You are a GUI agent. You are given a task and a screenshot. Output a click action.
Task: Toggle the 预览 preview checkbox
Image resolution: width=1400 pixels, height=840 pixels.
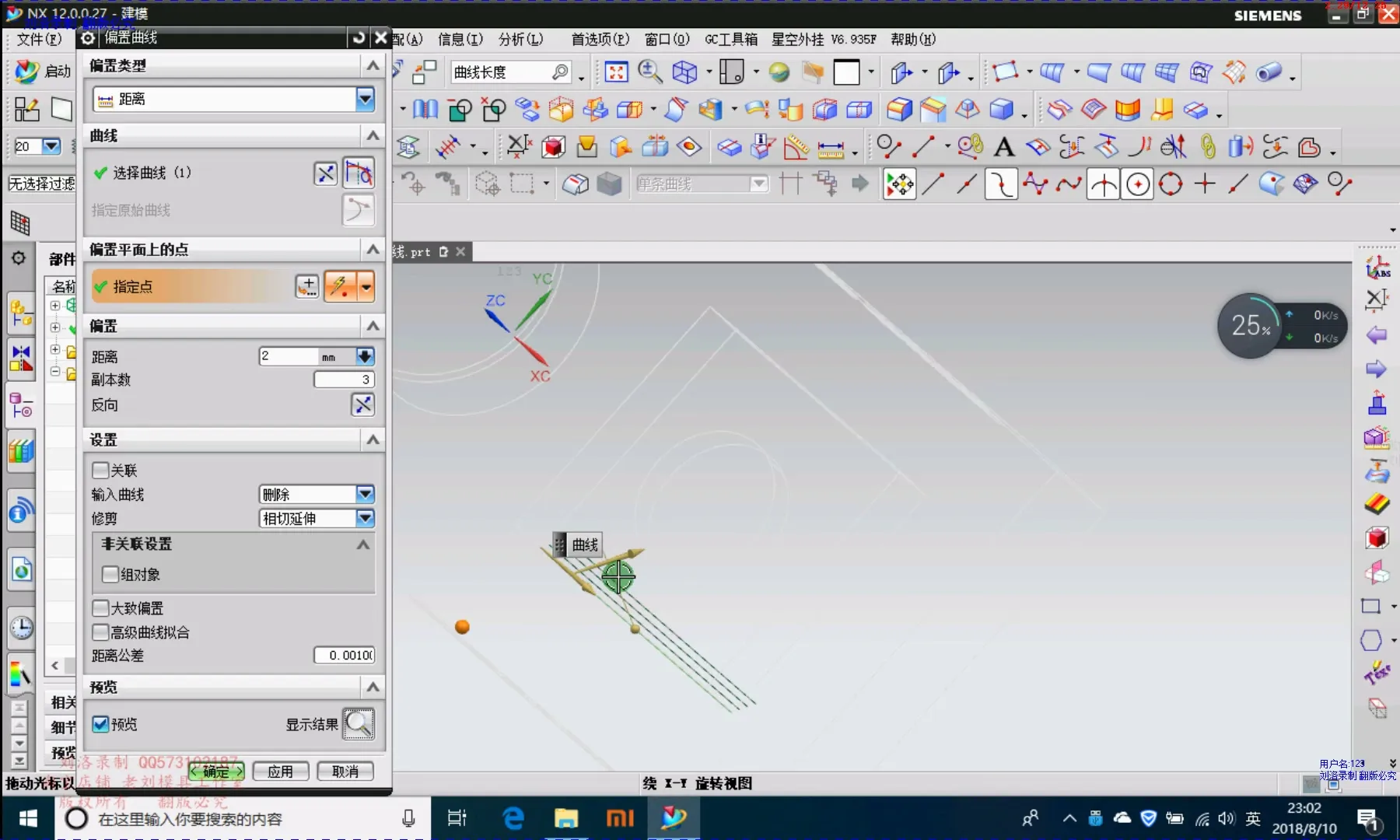coord(100,724)
